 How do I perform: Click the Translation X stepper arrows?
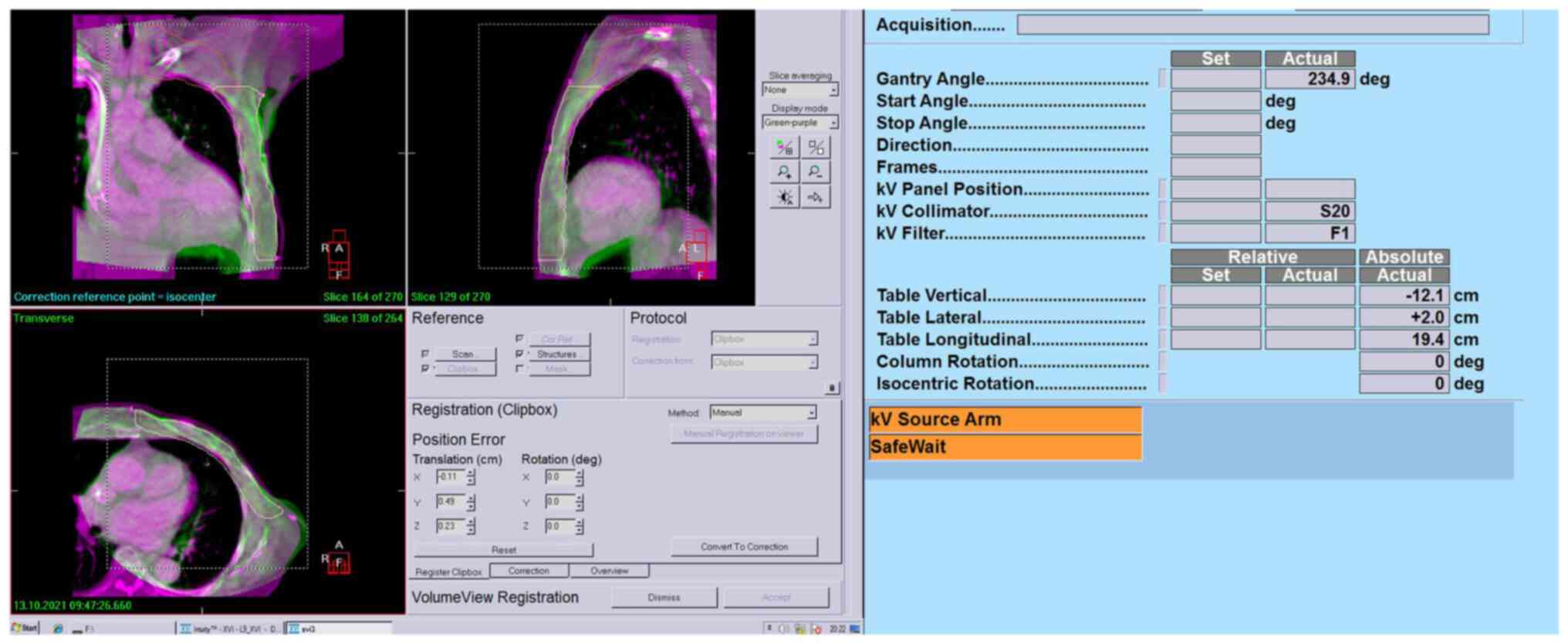471,477
